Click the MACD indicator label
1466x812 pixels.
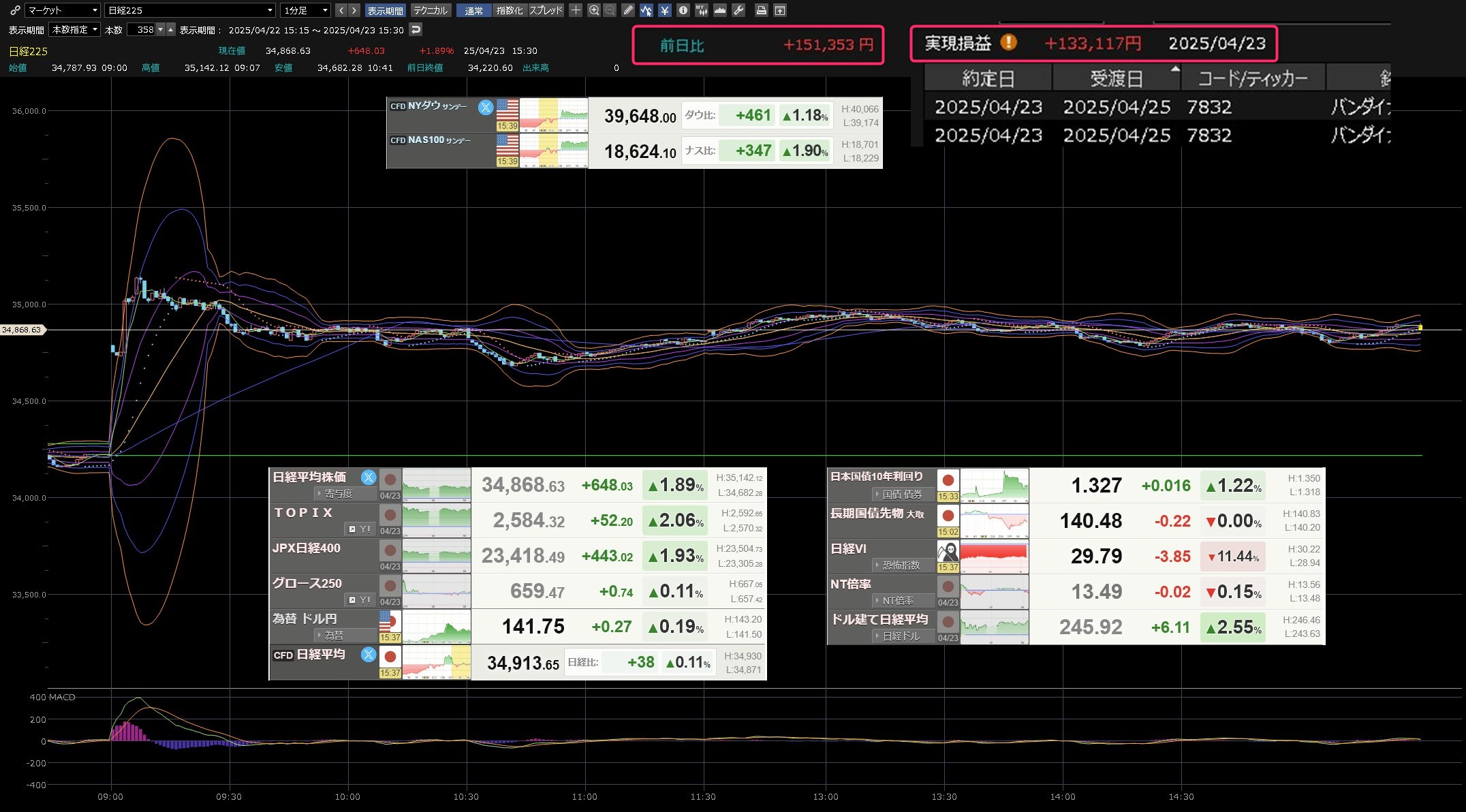[62, 697]
